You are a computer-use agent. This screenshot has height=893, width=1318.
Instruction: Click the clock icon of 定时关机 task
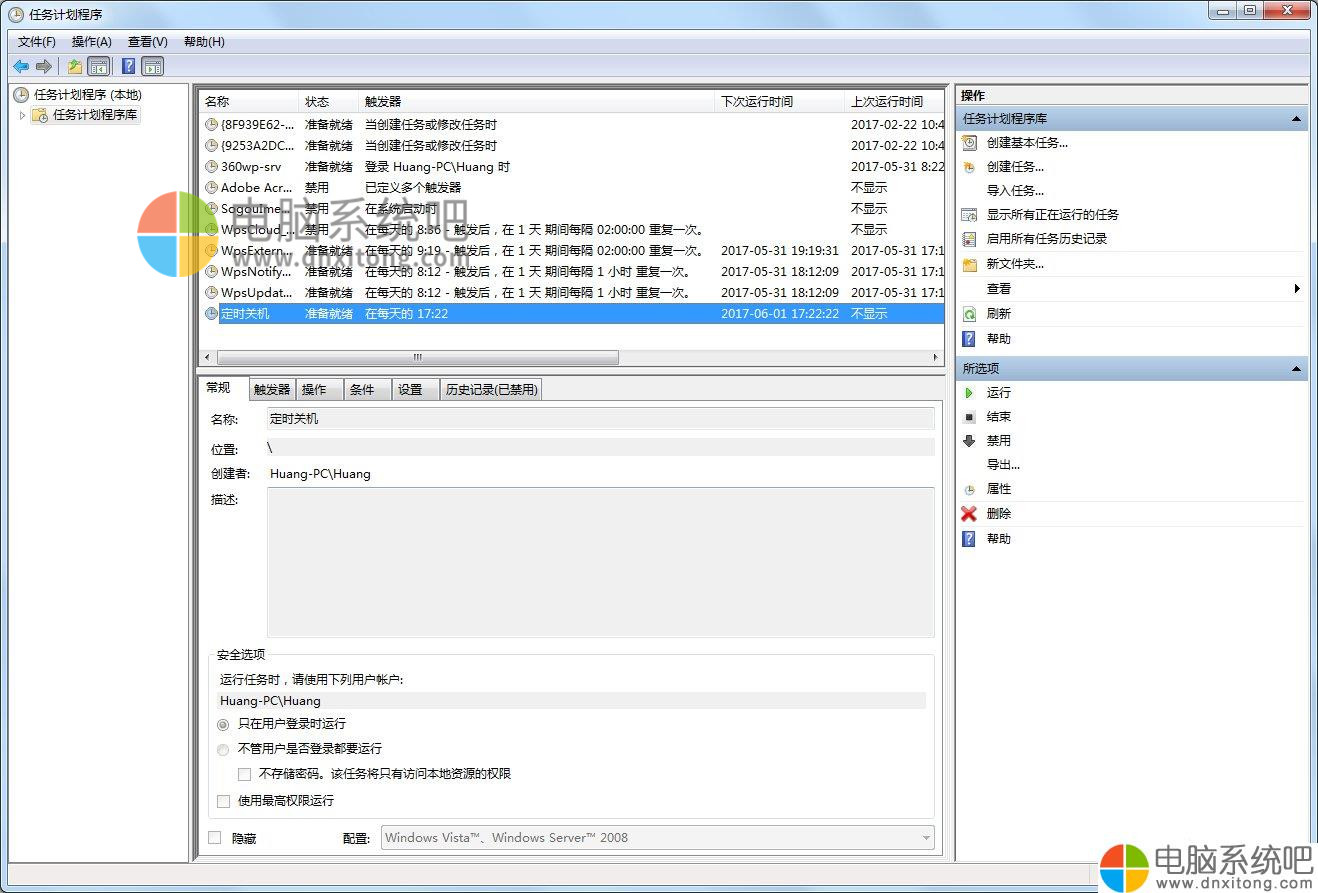[211, 314]
